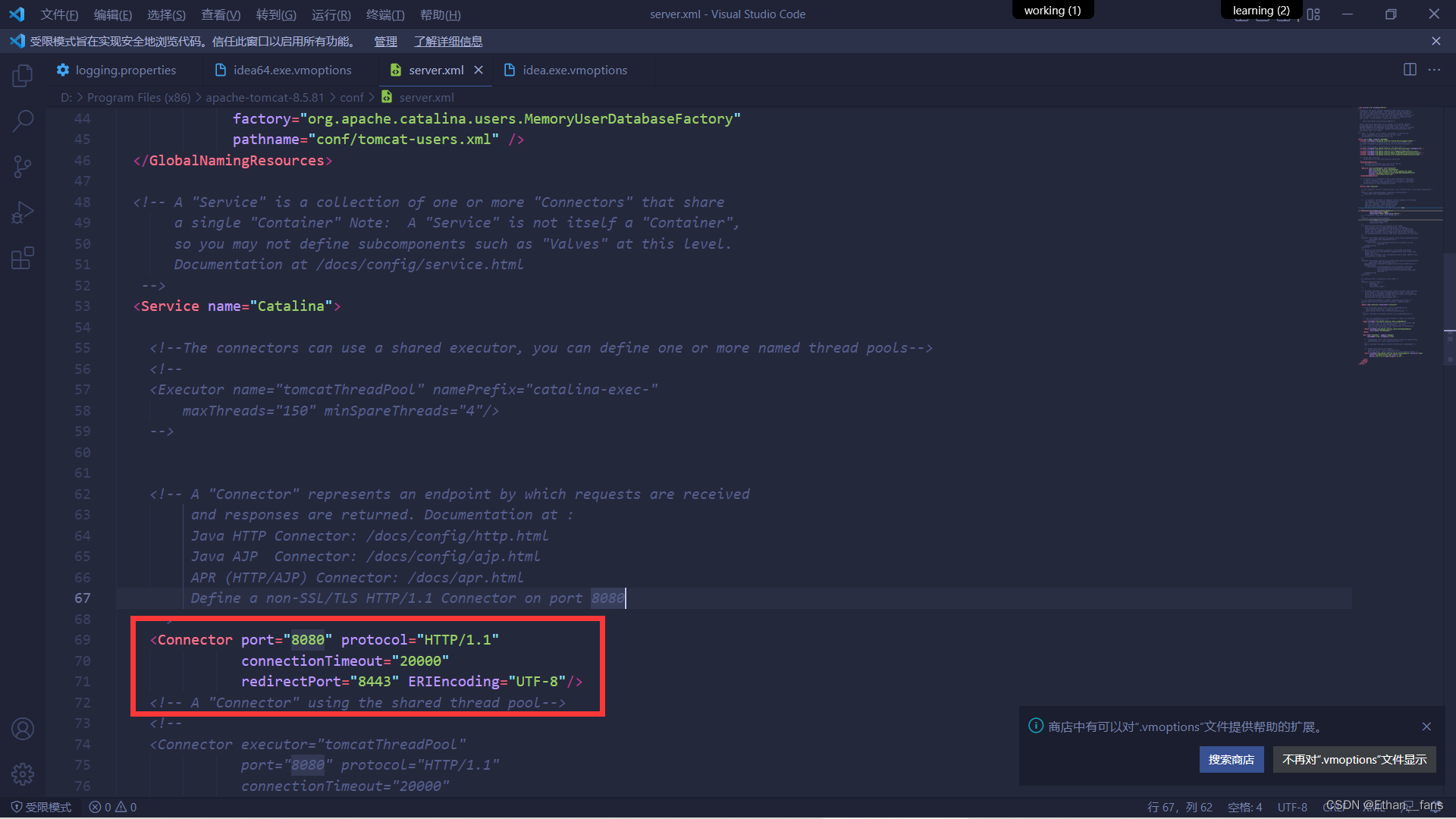Click the 空格: 4 indentation status
Viewport: 1456px width, 819px height.
(1244, 807)
